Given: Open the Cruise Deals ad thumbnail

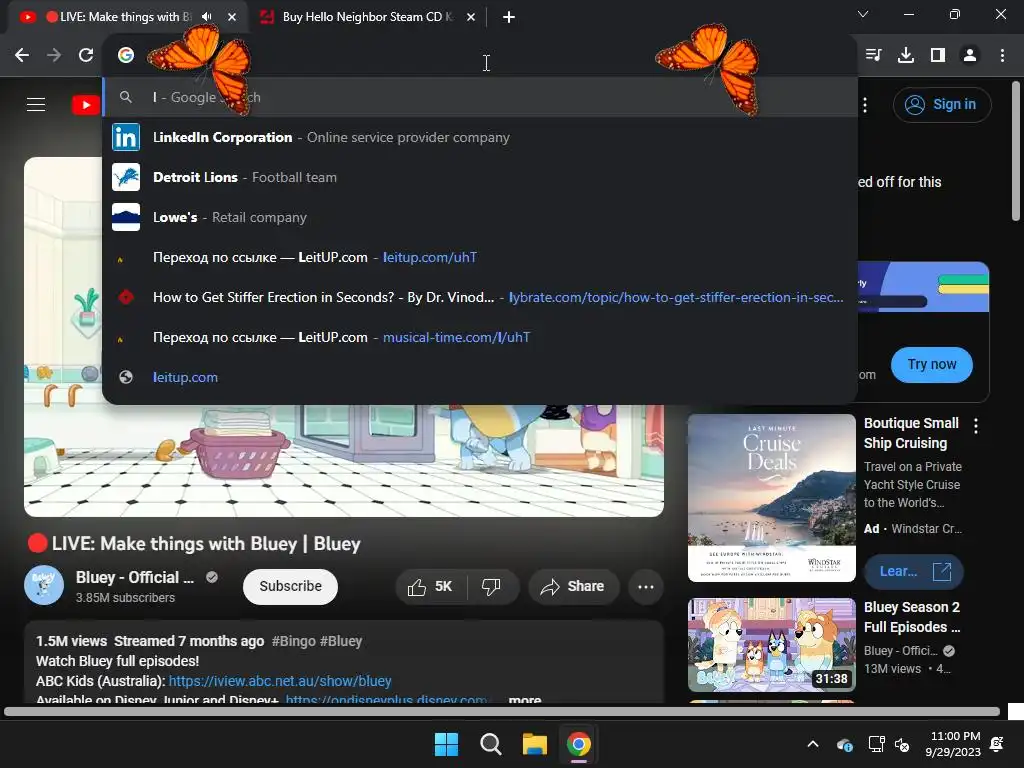Looking at the screenshot, I should [x=771, y=498].
